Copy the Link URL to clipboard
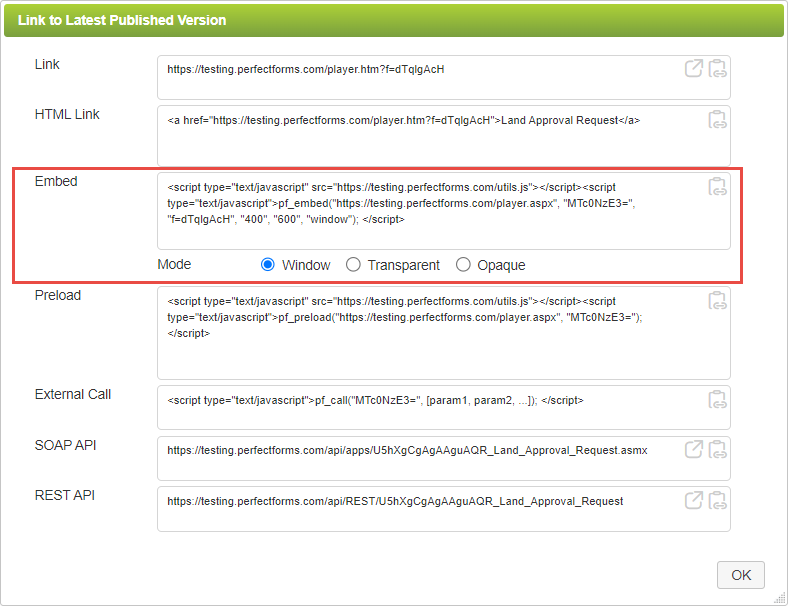Screen dimensions: 788x606 coord(717,68)
